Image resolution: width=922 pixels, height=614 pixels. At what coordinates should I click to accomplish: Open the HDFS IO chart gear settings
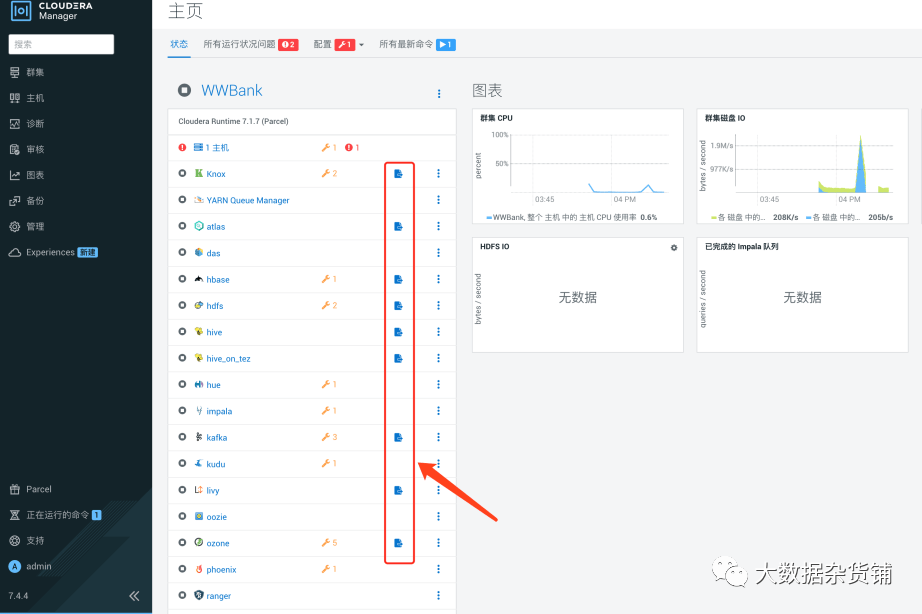(674, 248)
